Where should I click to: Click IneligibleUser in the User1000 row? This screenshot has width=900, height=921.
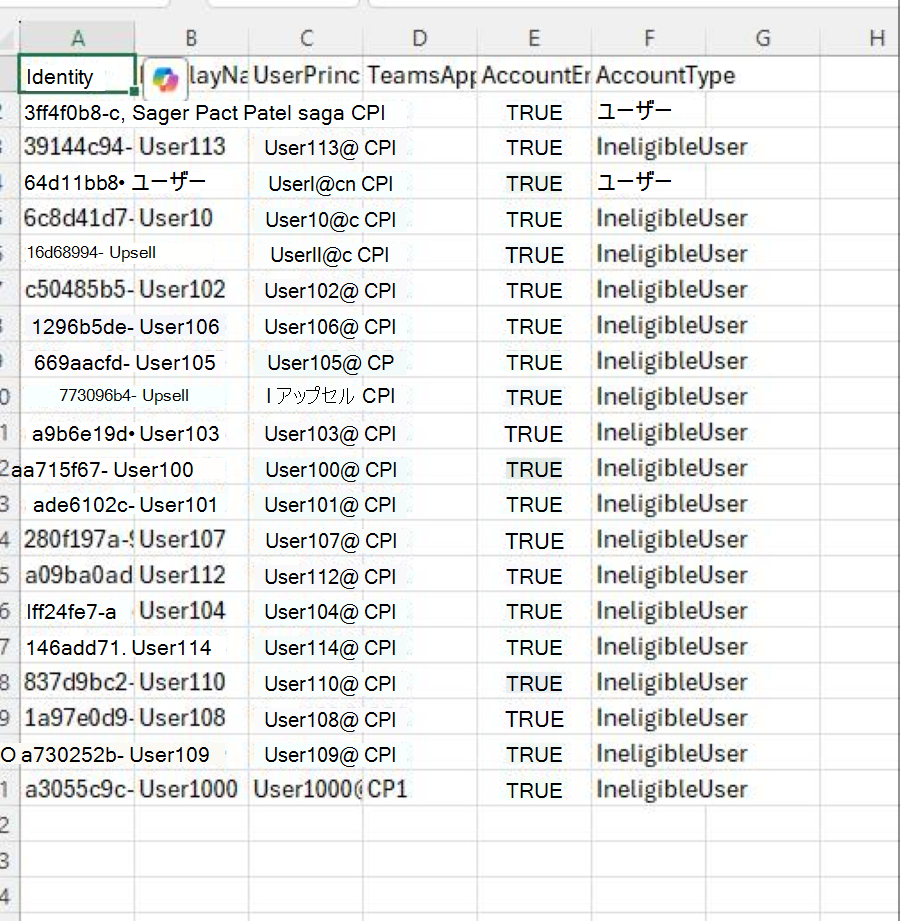click(671, 790)
